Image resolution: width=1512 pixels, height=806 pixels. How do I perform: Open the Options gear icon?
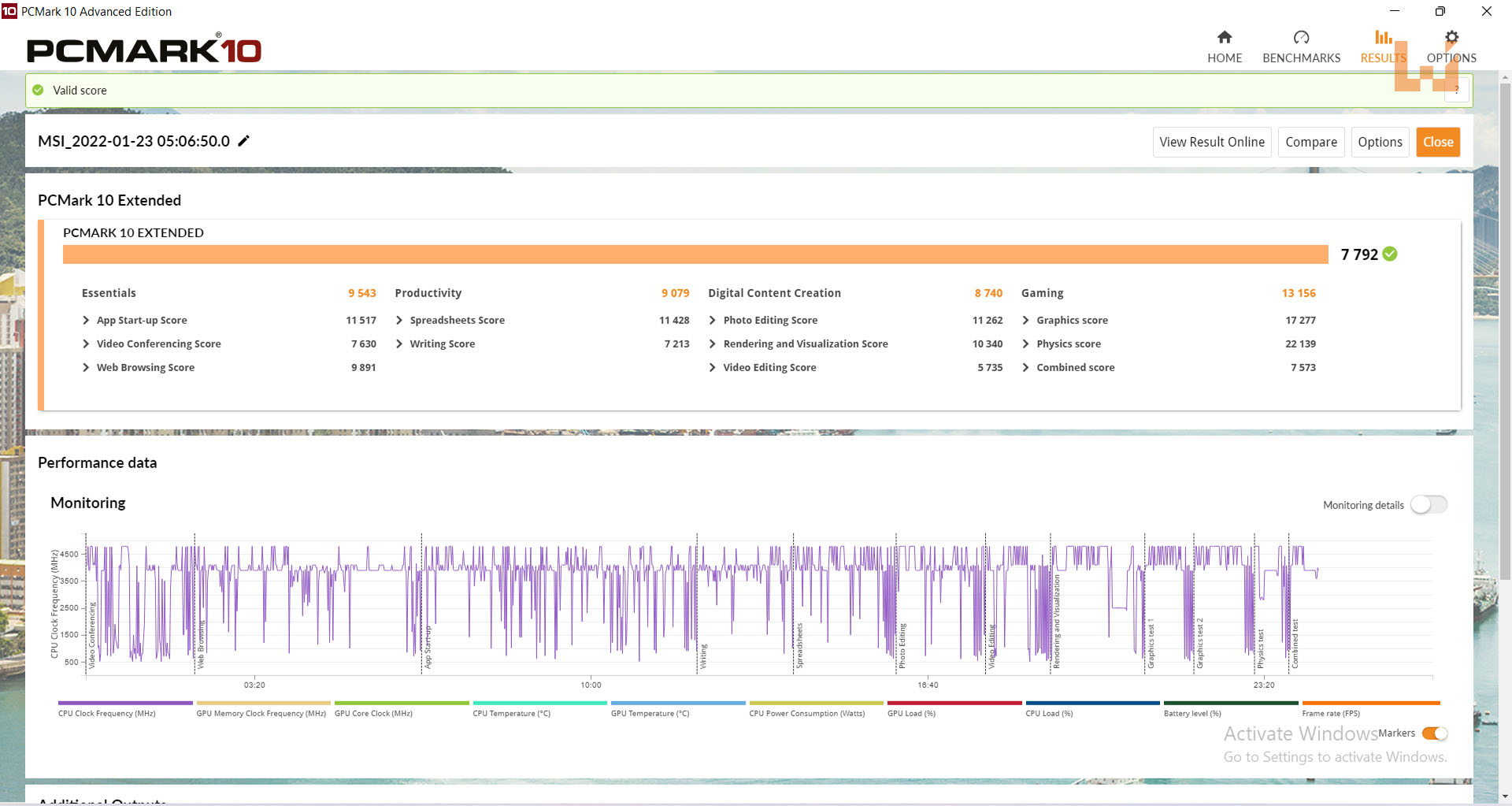tap(1451, 37)
